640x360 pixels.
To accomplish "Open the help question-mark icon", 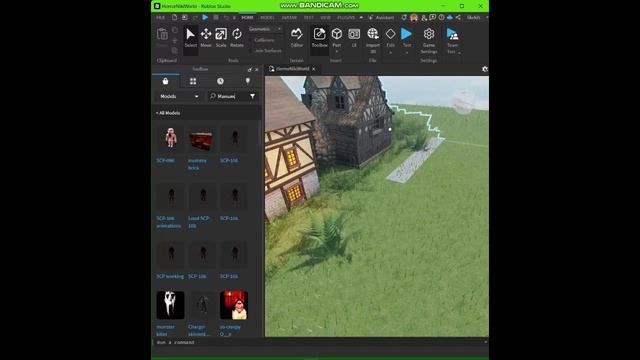I will coord(441,17).
